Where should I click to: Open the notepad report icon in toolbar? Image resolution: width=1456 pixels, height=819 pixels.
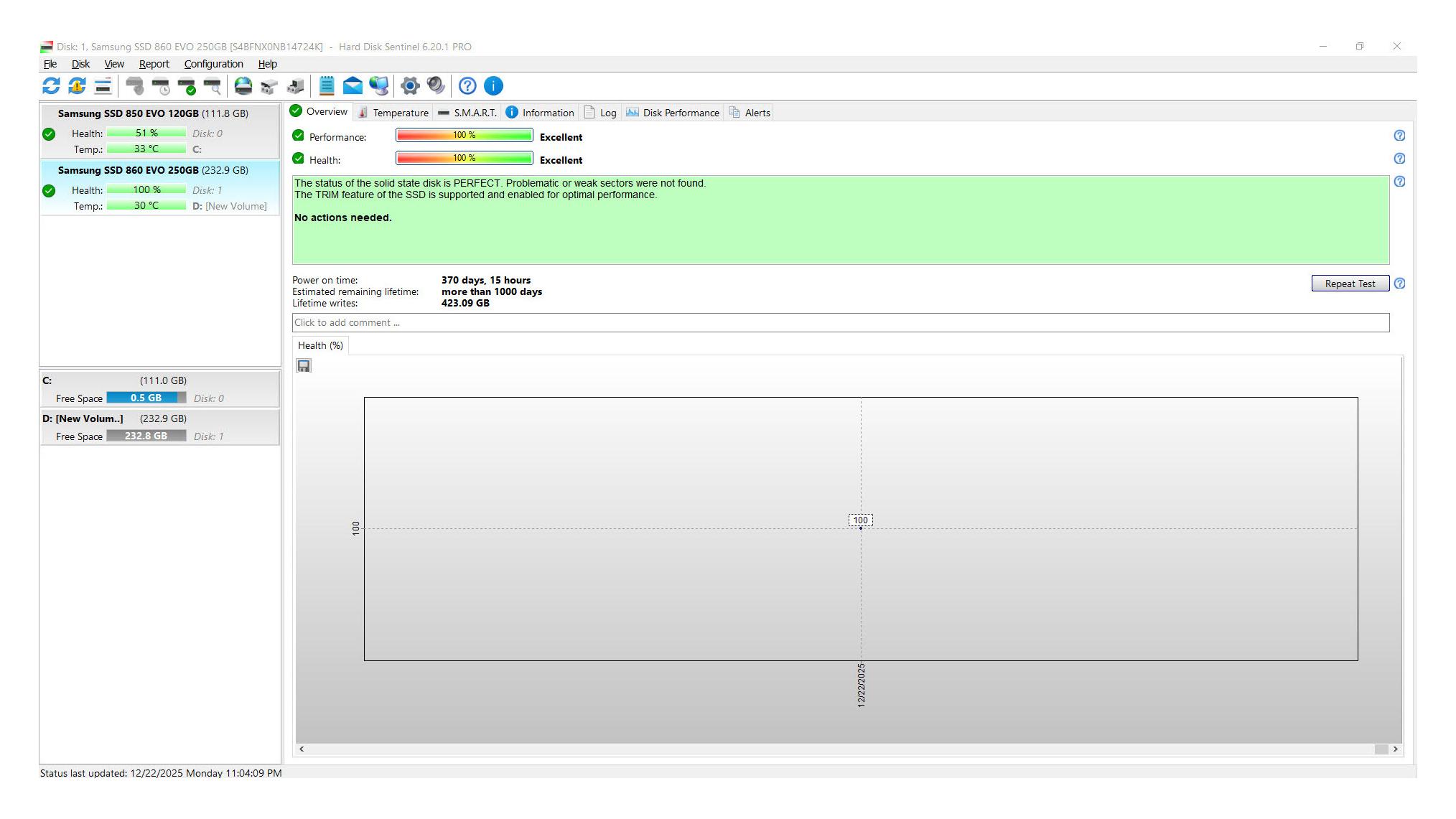click(x=327, y=86)
